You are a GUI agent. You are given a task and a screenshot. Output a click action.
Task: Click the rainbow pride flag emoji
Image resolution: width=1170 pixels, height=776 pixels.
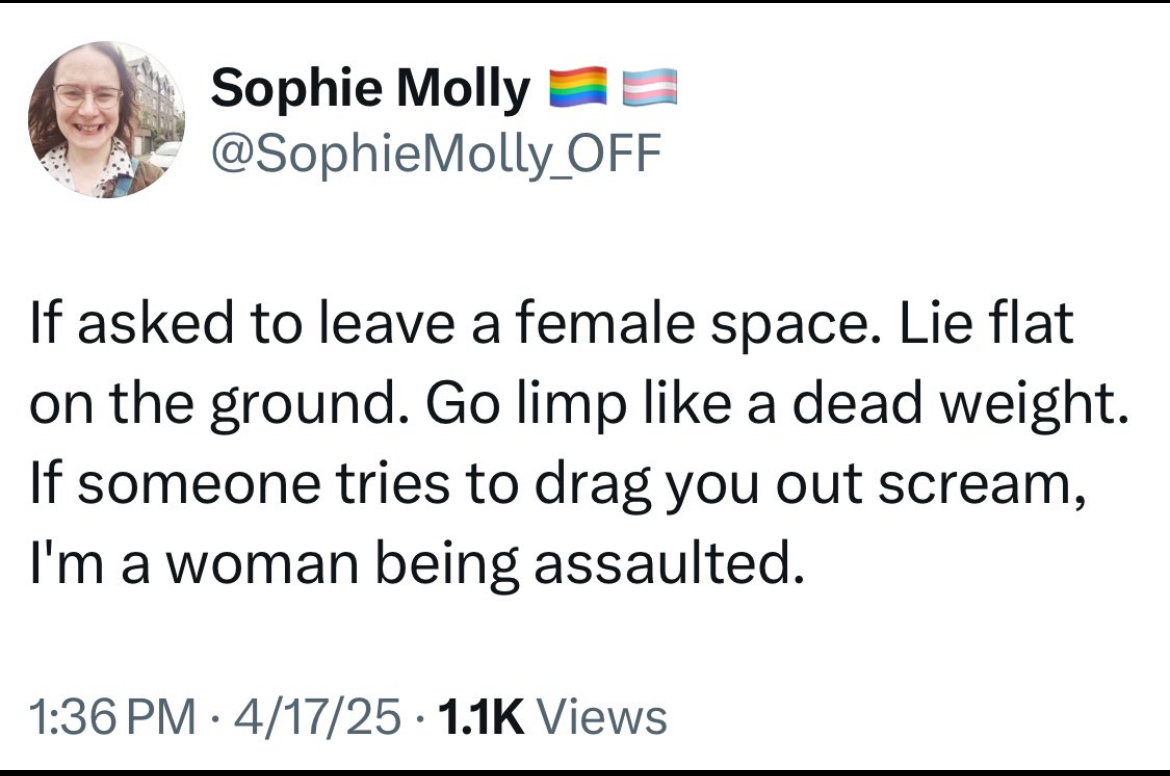tap(578, 87)
